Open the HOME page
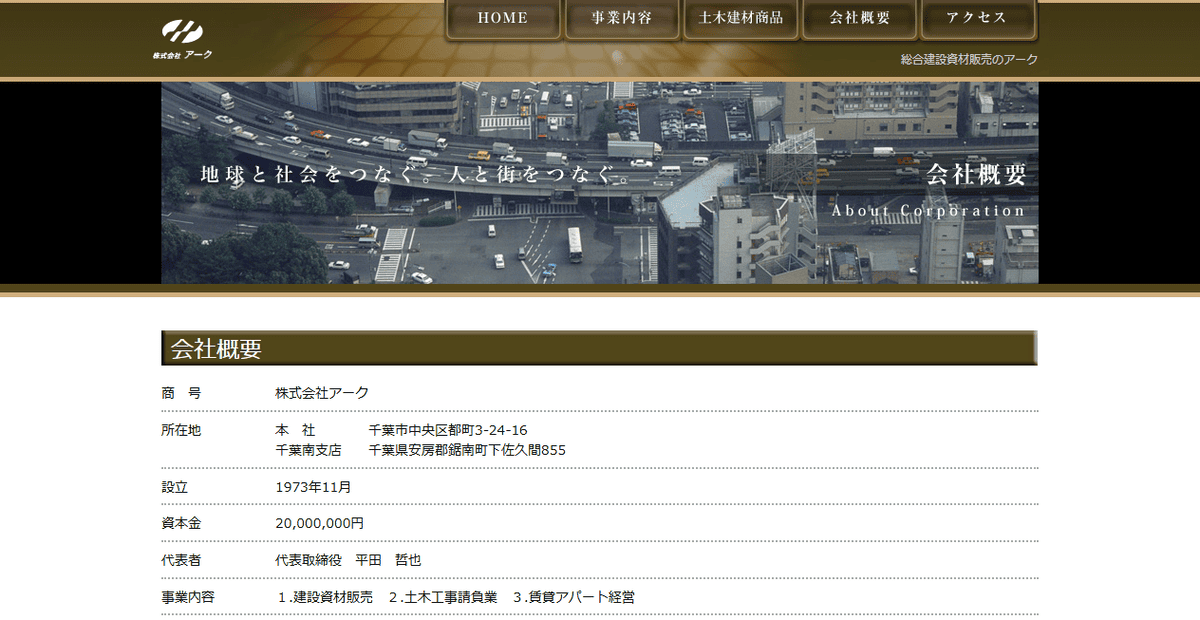Screen dimensions: 1200x620 (503, 18)
